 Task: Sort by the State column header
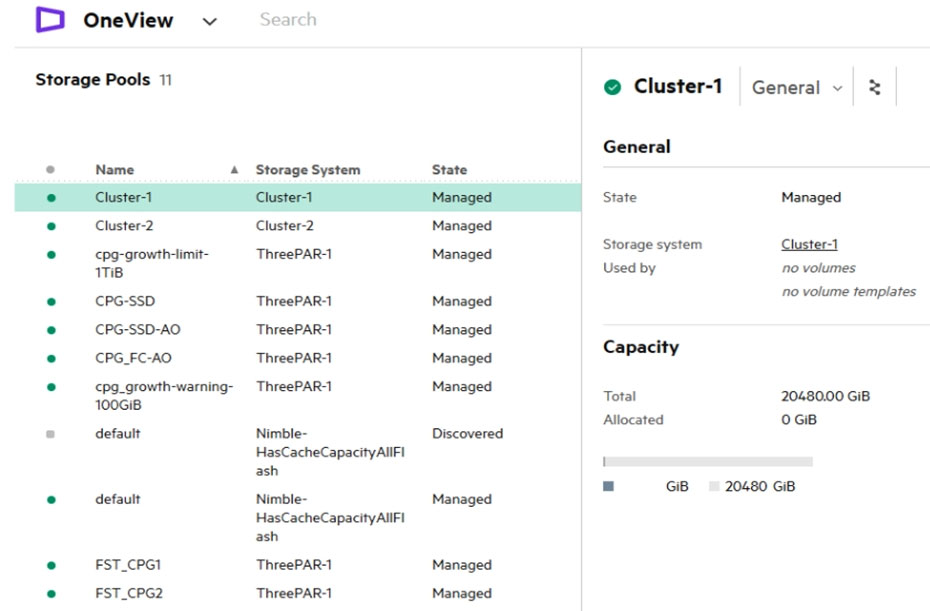tap(449, 170)
